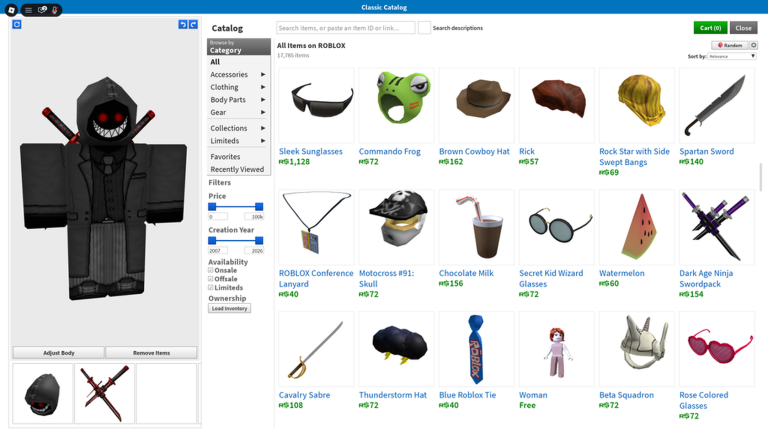Click the Remove Items button
Screen dimensions: 768x432
(x=151, y=353)
